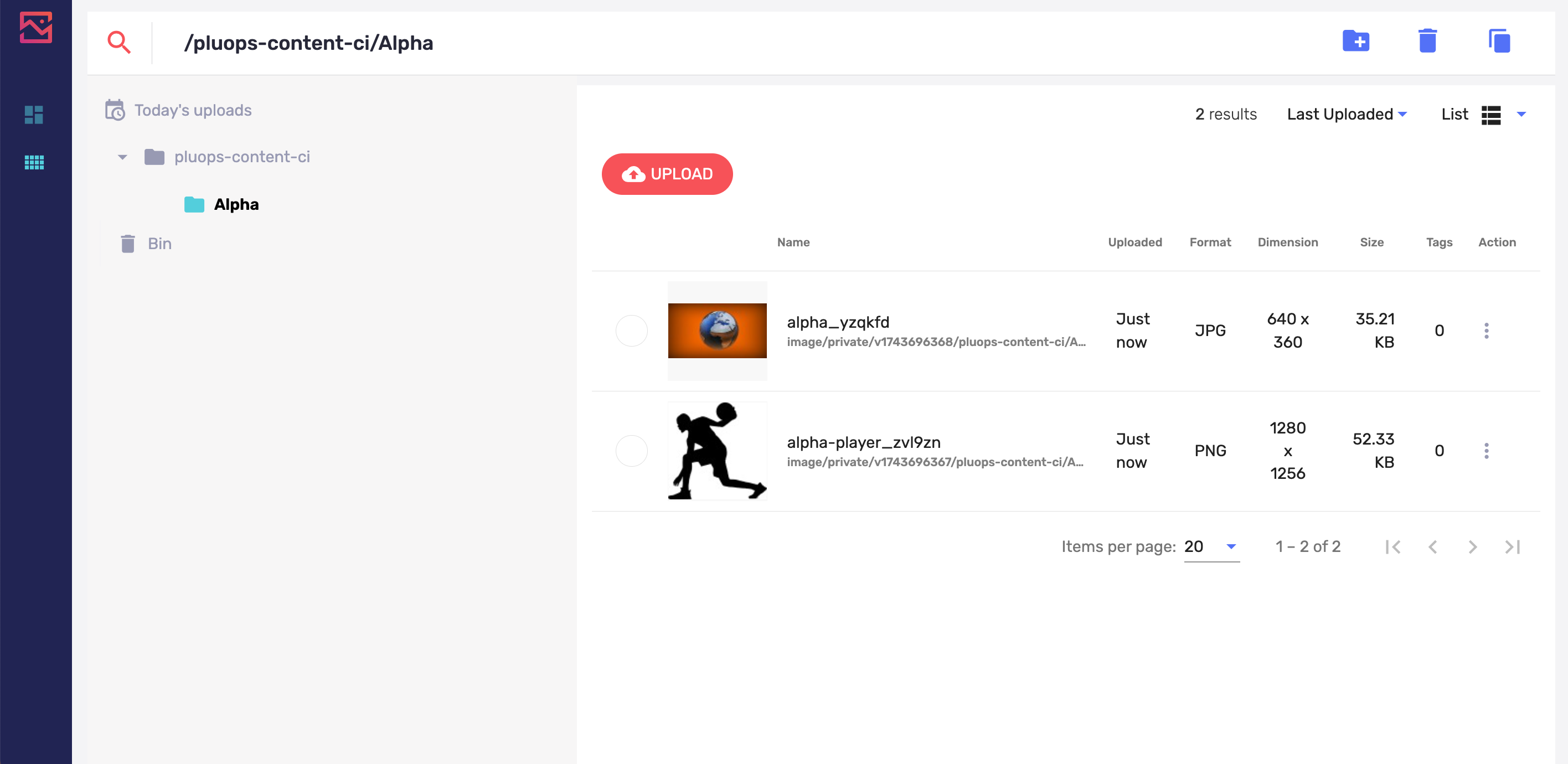This screenshot has height=764, width=1568.
Task: Click the Uploaded column header
Action: [x=1134, y=242]
